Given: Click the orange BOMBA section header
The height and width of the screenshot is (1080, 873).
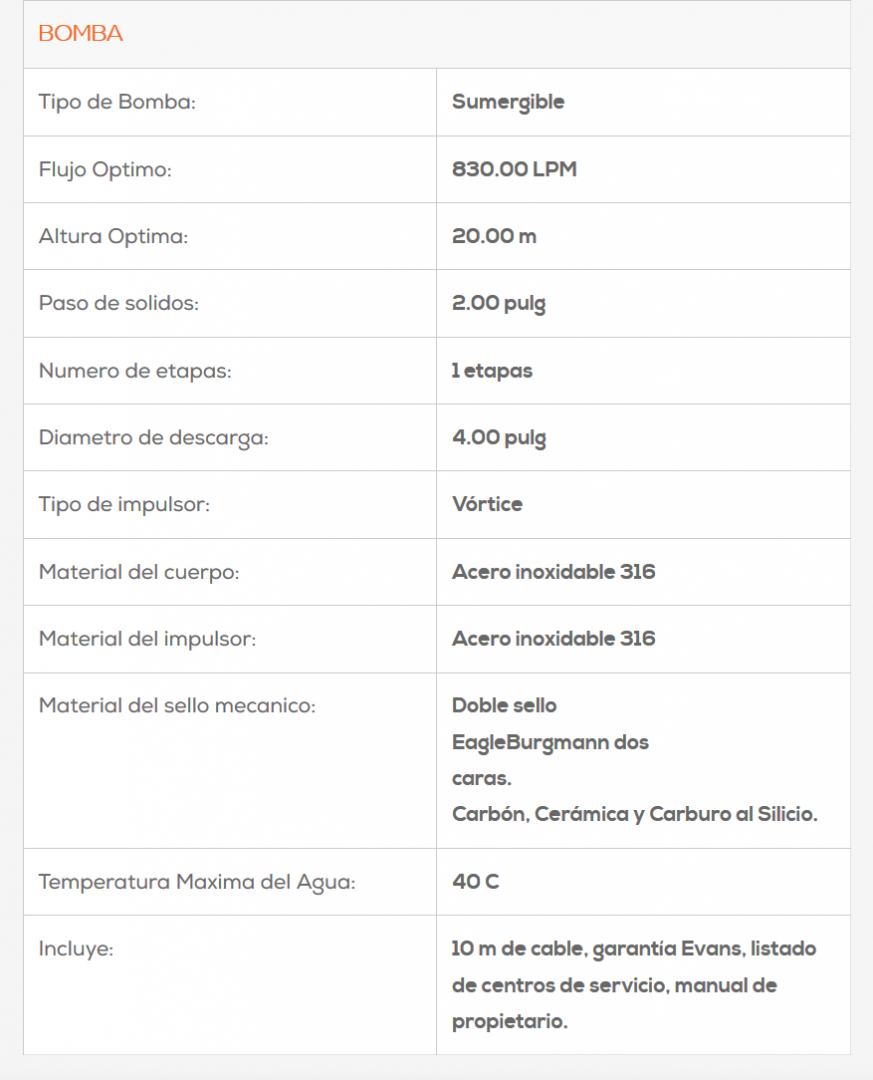Looking at the screenshot, I should 80,34.
